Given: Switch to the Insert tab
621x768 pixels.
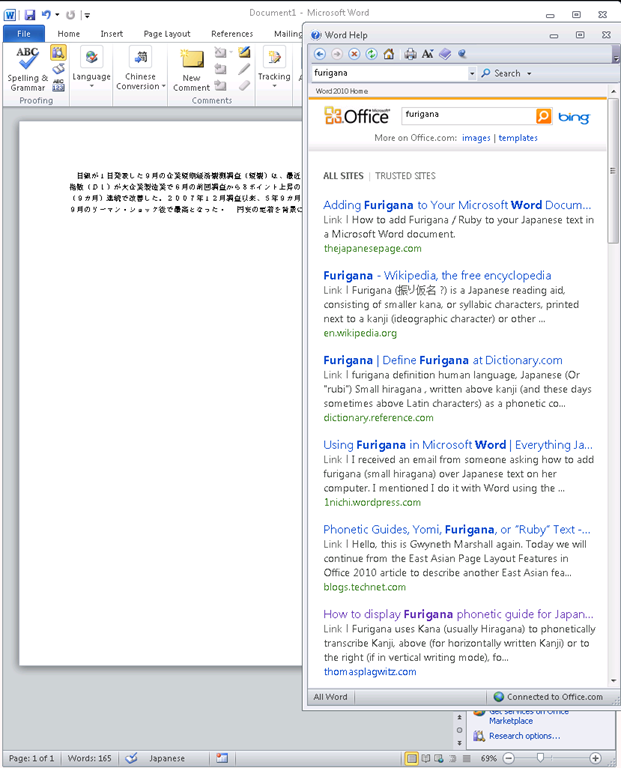Looking at the screenshot, I should [111, 34].
